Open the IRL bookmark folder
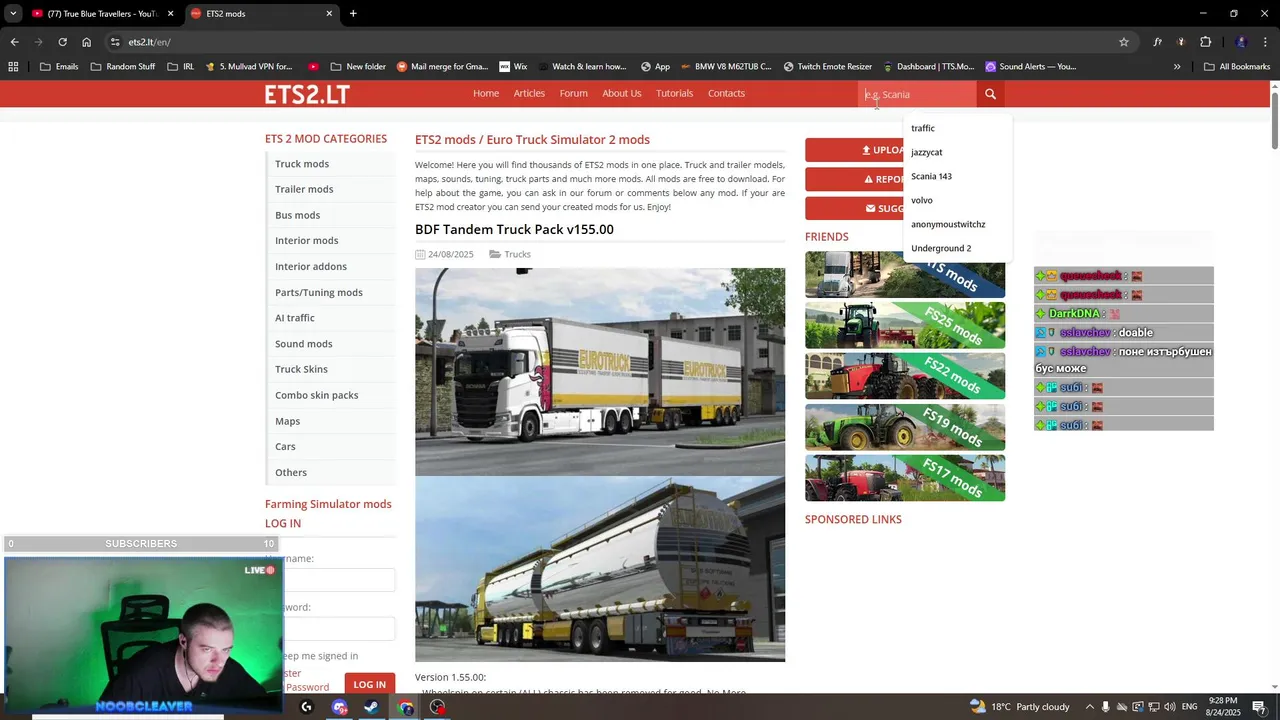Viewport: 1280px width, 720px height. click(181, 67)
